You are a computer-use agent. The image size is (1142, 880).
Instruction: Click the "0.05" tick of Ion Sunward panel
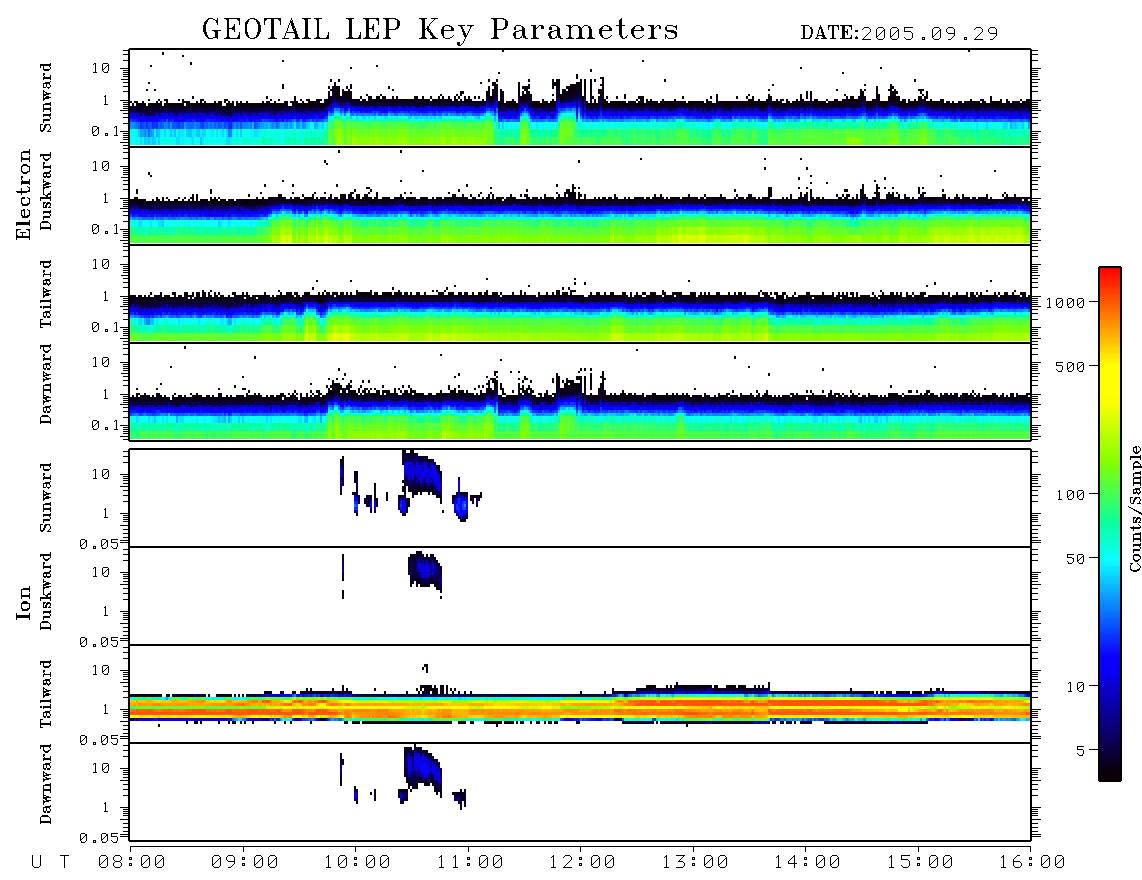(98, 544)
